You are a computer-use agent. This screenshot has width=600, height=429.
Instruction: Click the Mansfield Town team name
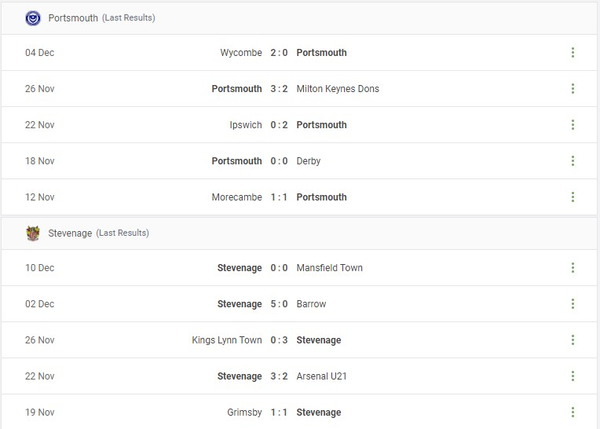(x=330, y=268)
